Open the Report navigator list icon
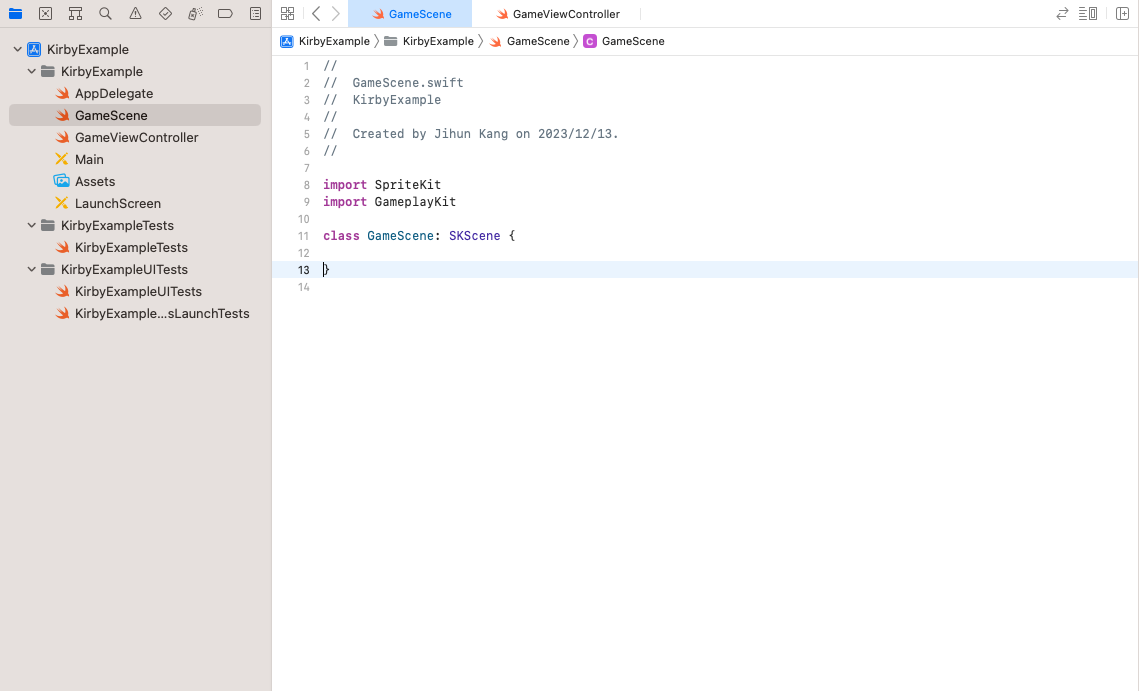Screen dimensions: 1139x691 pyautogui.click(x=255, y=14)
